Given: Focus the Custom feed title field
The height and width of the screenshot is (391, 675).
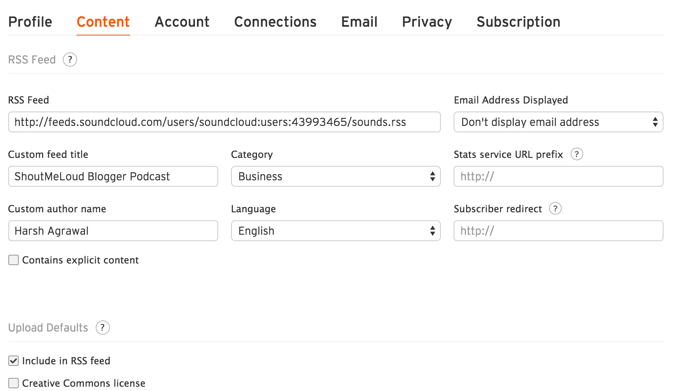Looking at the screenshot, I should click(x=113, y=177).
